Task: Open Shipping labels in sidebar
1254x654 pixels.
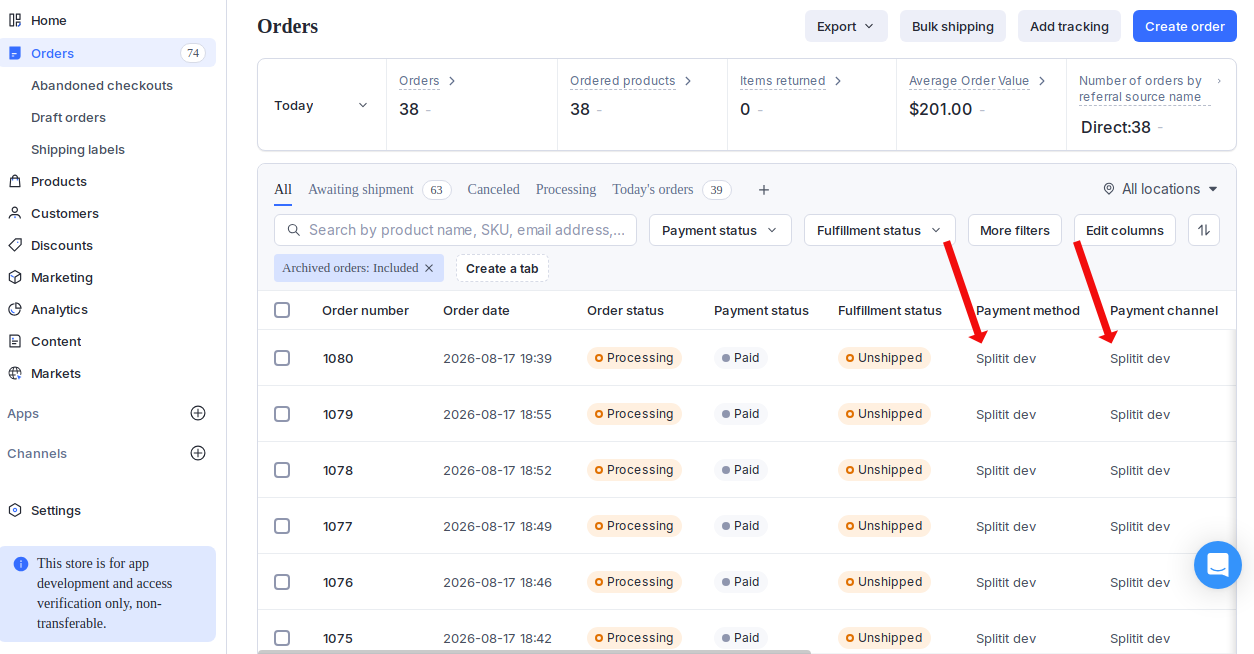Action: point(78,149)
